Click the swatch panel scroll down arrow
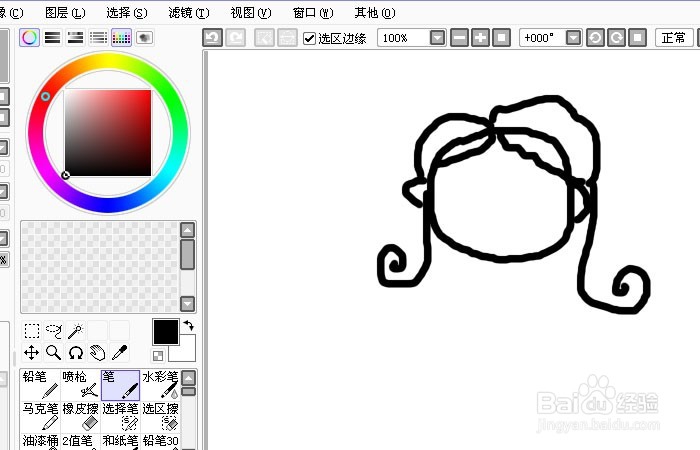The width and height of the screenshot is (700, 450). point(188,304)
